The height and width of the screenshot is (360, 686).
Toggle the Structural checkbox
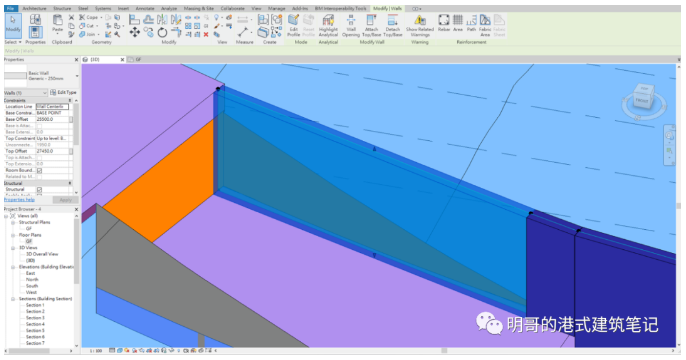[x=39, y=189]
